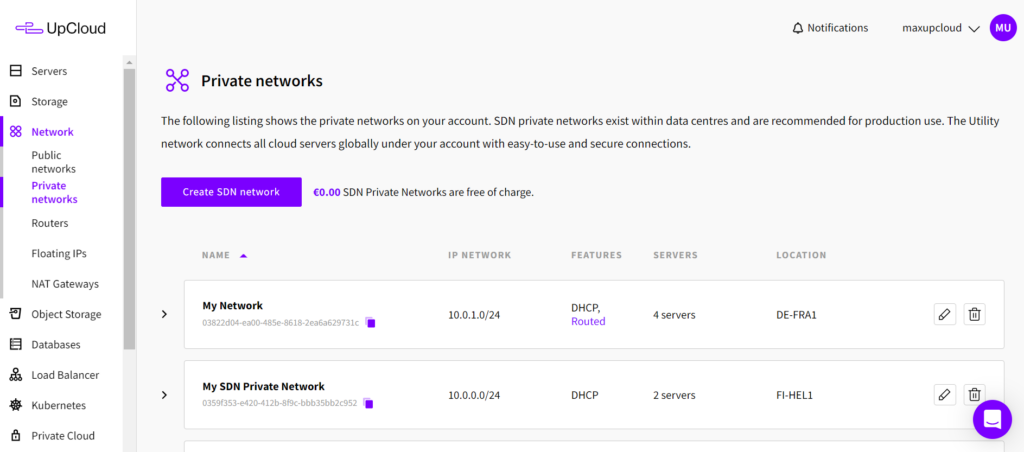Delete My Network using trash icon
This screenshot has width=1024, height=452.
tap(975, 315)
